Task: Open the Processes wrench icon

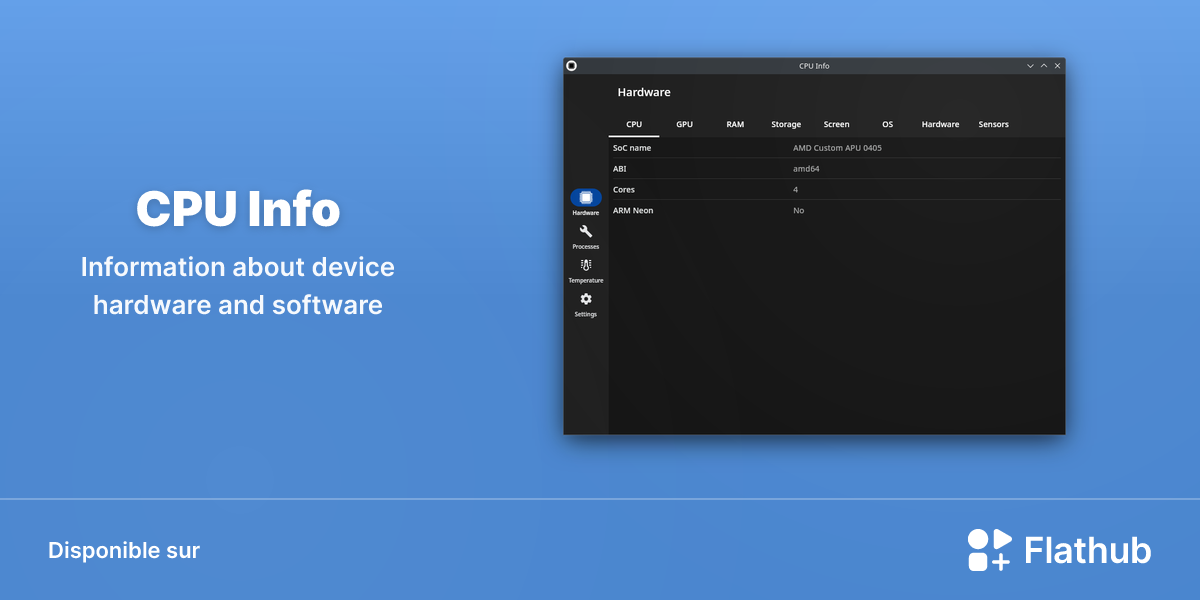Action: (586, 231)
